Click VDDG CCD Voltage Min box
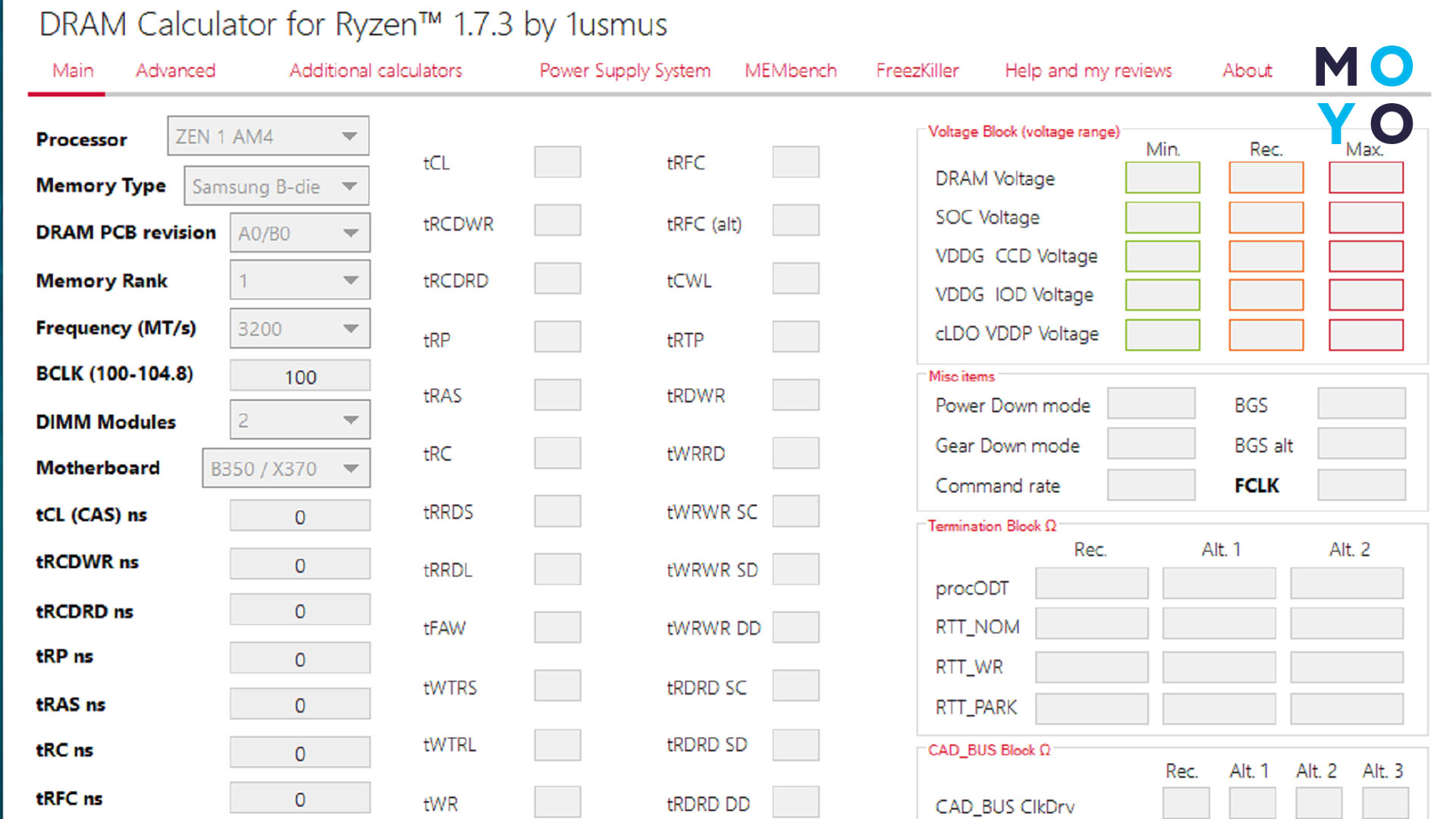The height and width of the screenshot is (819, 1456). 1163,256
